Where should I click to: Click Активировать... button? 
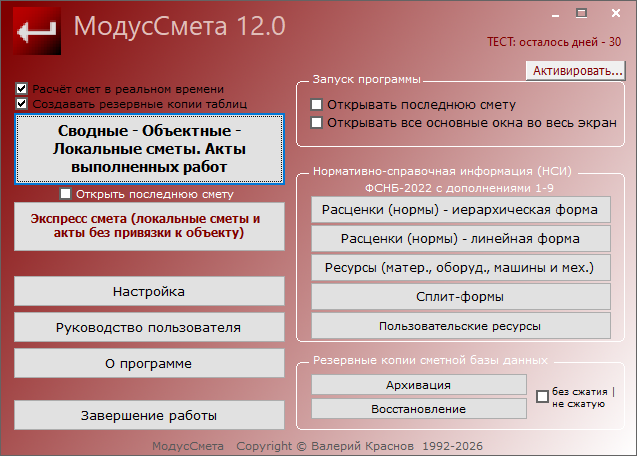(x=576, y=71)
